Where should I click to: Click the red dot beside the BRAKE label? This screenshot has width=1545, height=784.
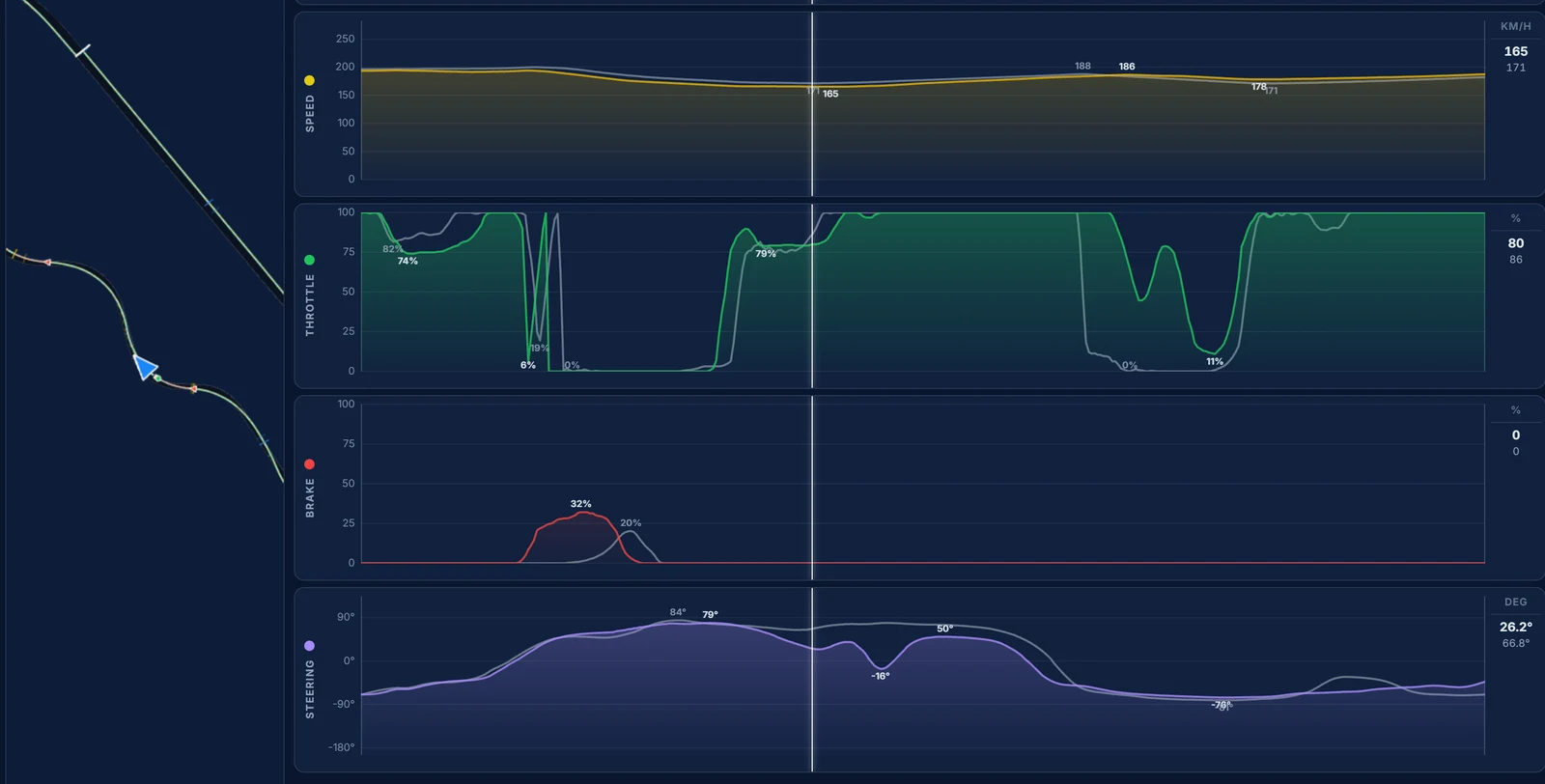(x=309, y=464)
